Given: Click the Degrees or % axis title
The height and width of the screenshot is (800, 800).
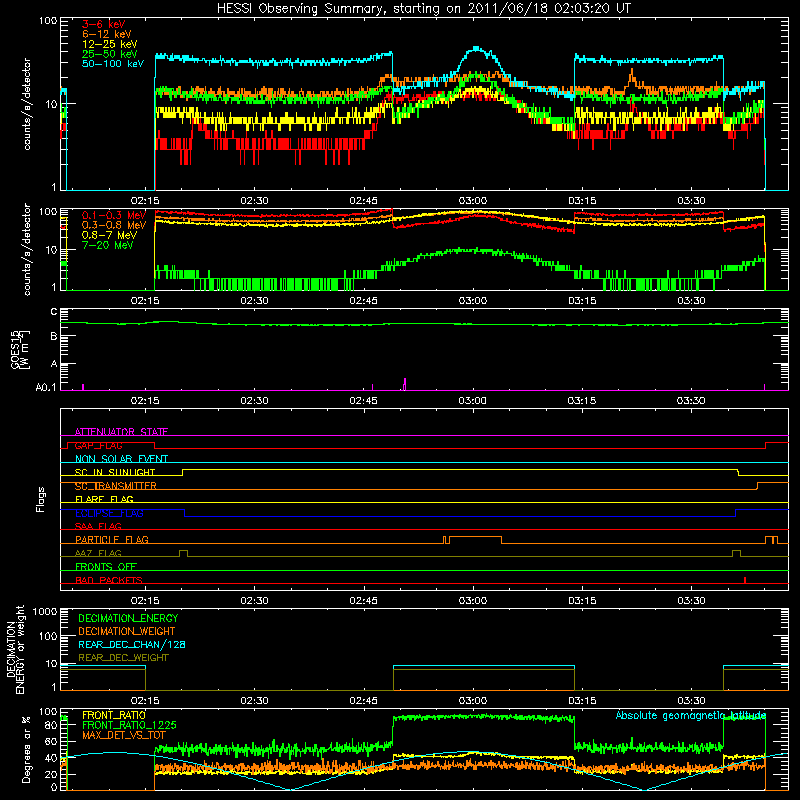Looking at the screenshot, I should tap(26, 749).
